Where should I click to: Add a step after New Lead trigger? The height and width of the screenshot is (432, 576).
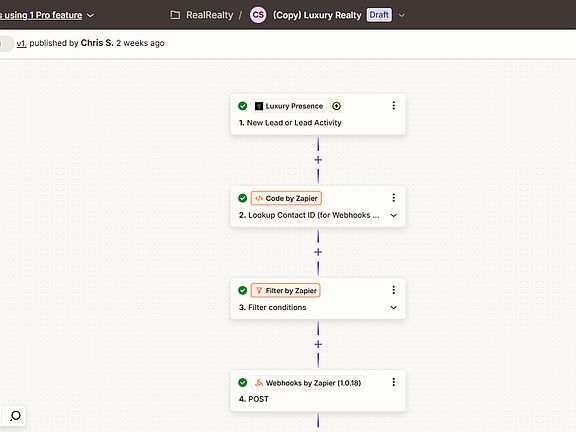coord(318,160)
